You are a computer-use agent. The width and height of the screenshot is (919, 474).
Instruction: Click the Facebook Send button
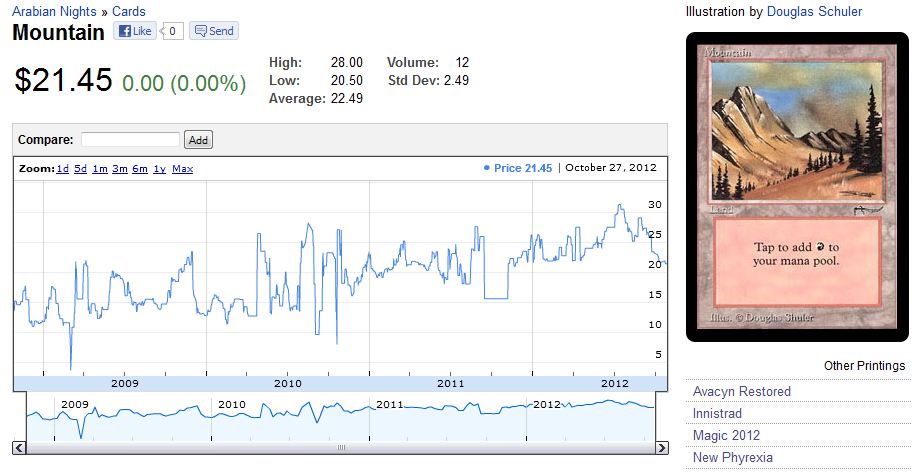click(214, 31)
